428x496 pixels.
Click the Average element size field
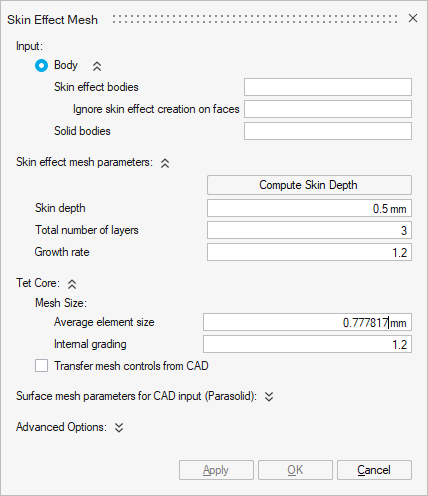(x=307, y=322)
